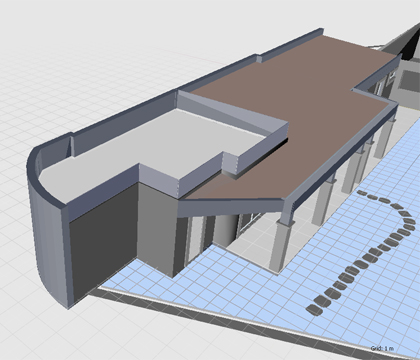This screenshot has width=420, height=360.
Task: Select the dark border strip edging the patio
Action: [233, 318]
